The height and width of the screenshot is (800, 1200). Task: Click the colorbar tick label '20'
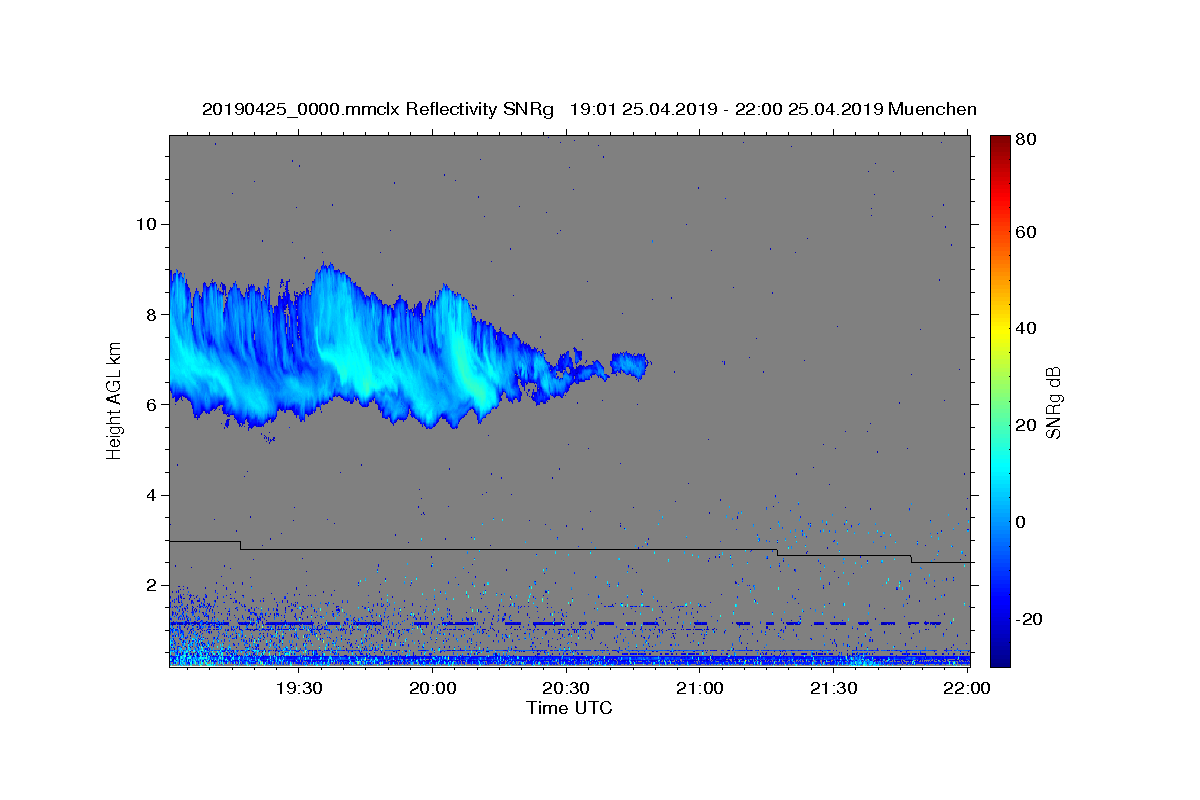point(1027,426)
